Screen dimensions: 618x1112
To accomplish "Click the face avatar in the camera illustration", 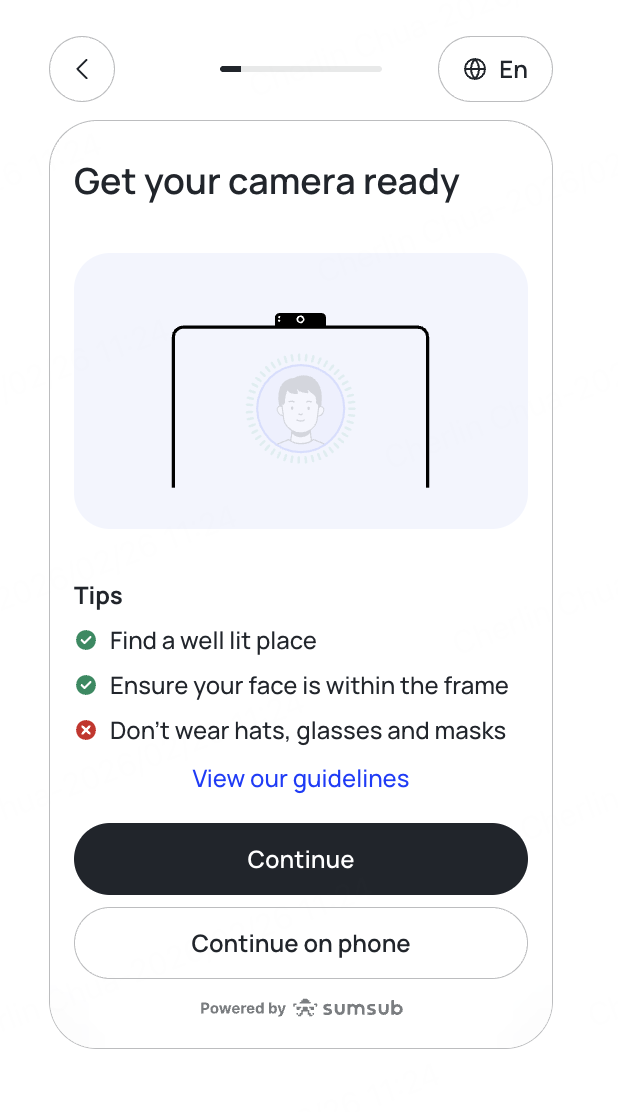I will (x=300, y=407).
